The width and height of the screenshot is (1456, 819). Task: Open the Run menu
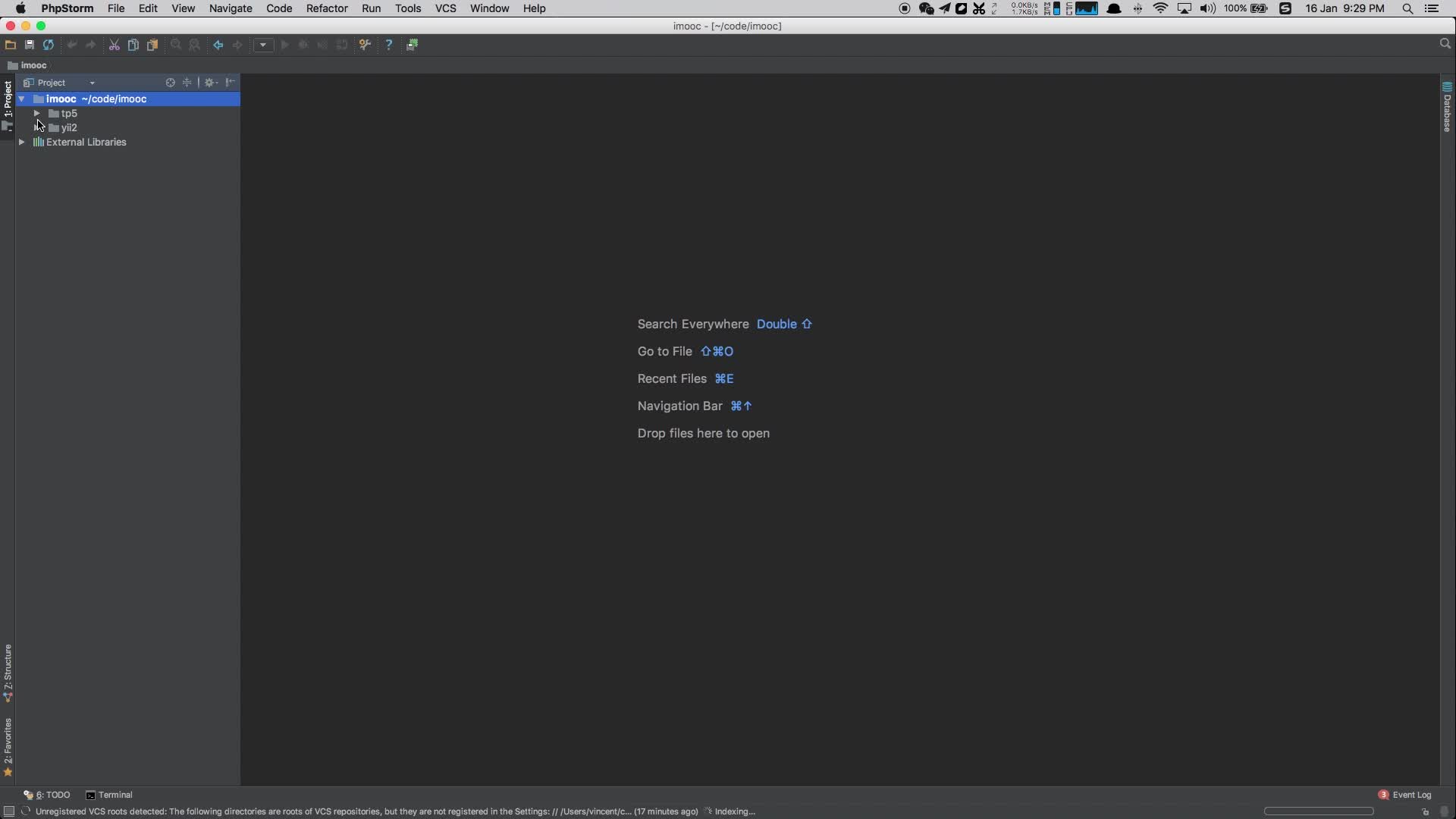coord(372,8)
